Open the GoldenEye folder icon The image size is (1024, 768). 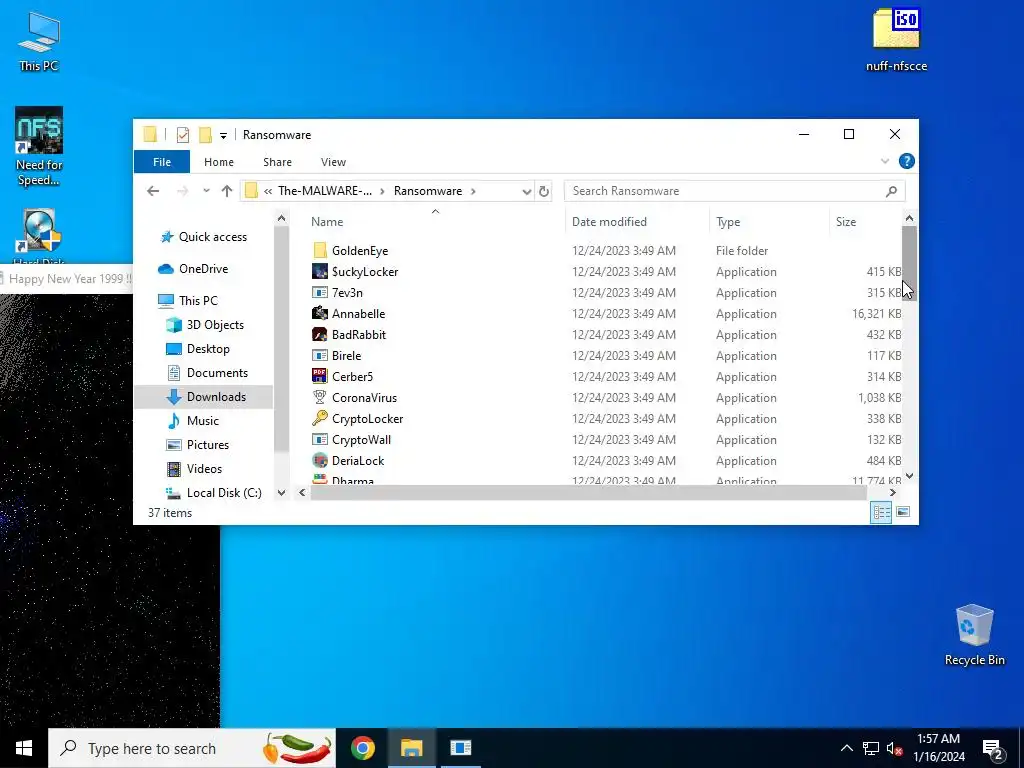tap(319, 250)
